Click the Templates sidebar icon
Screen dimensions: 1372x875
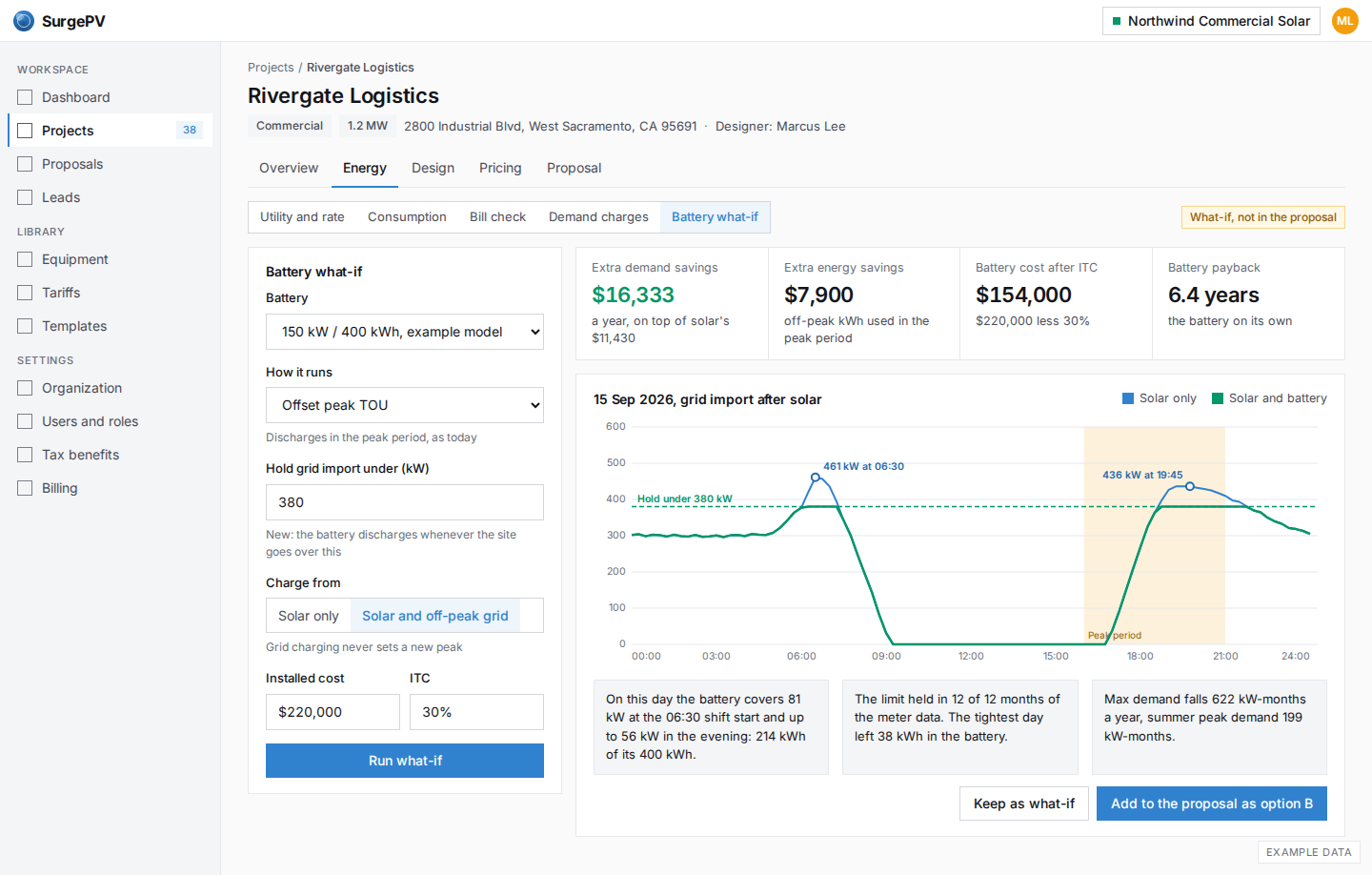pyautogui.click(x=25, y=326)
